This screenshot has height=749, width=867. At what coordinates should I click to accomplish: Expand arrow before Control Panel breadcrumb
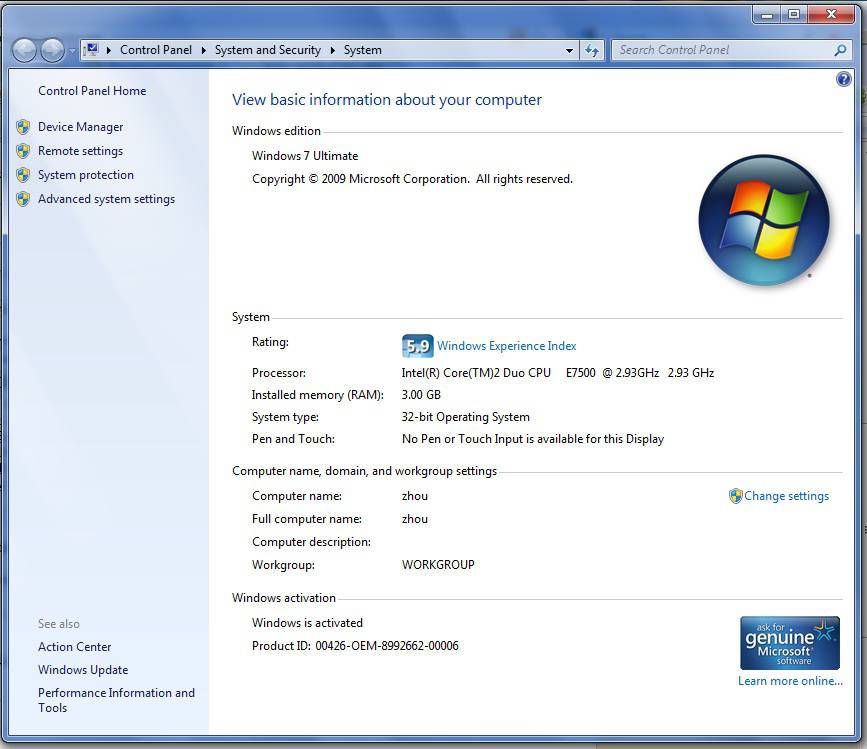(x=108, y=50)
